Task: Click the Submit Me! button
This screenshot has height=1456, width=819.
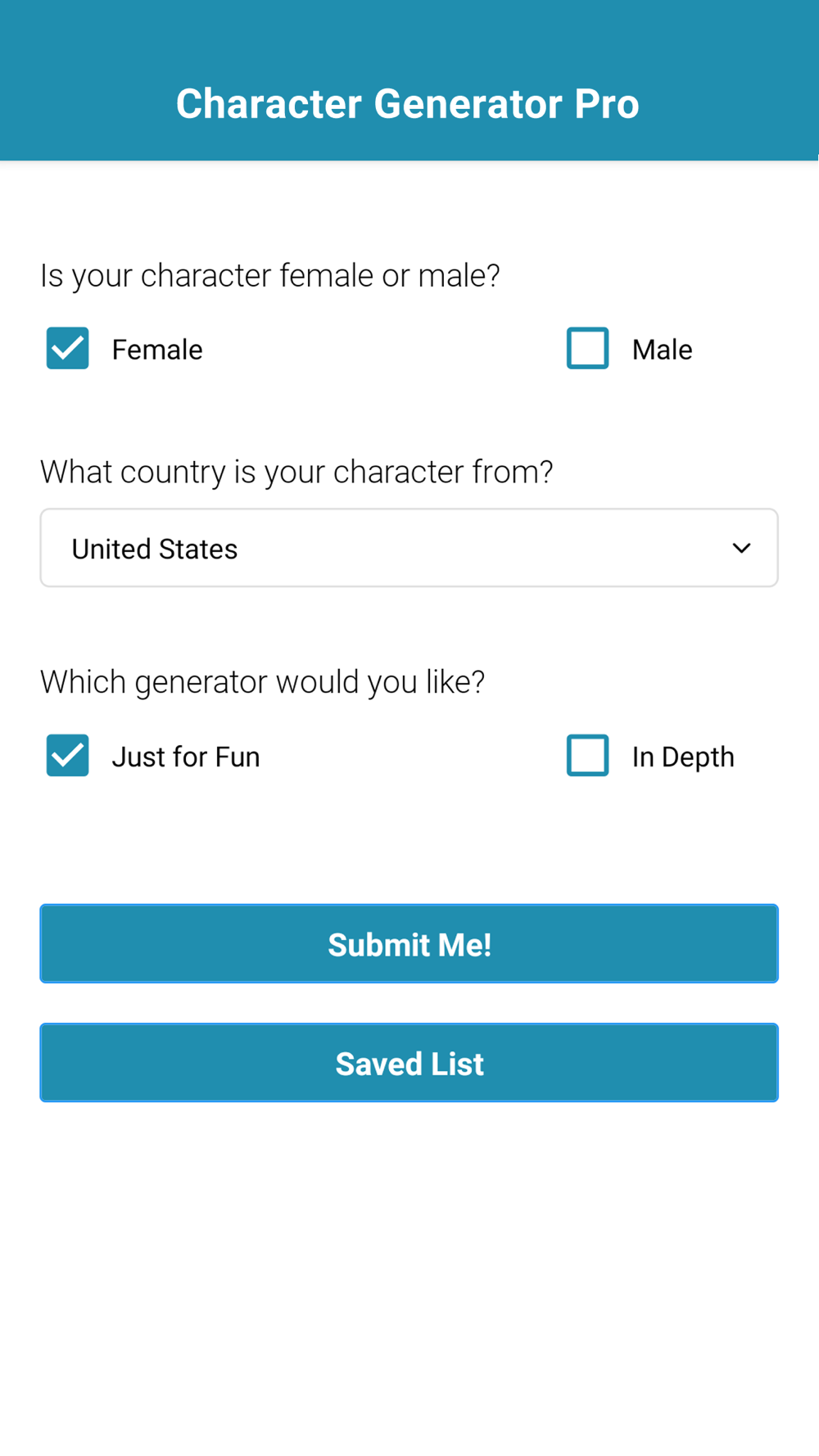Action: point(409,943)
